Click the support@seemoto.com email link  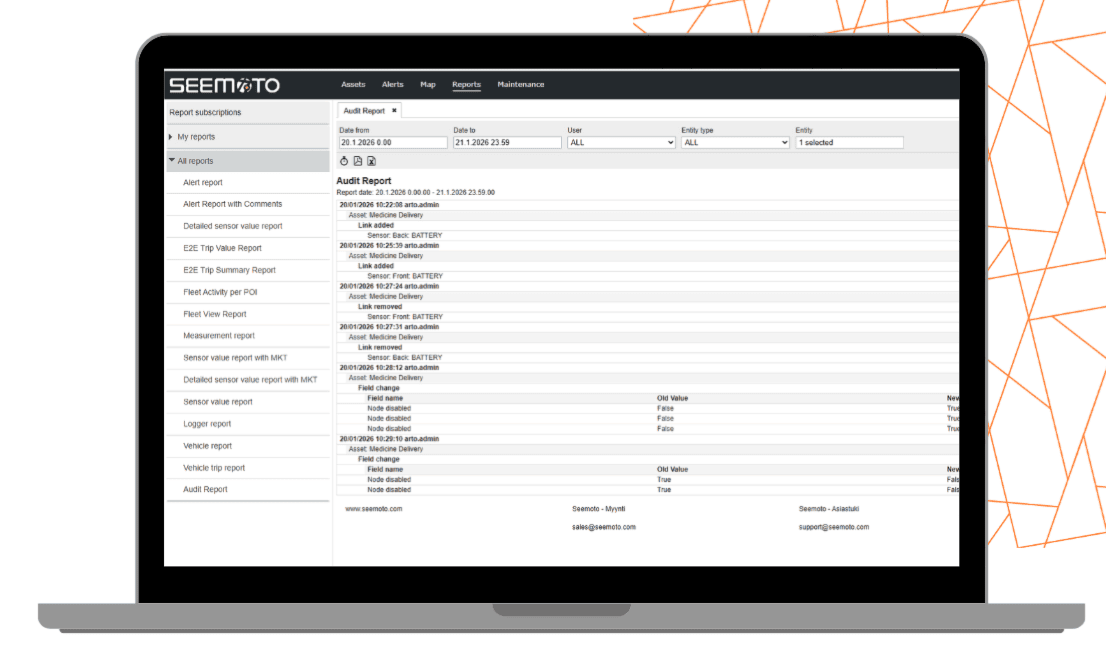pos(833,527)
